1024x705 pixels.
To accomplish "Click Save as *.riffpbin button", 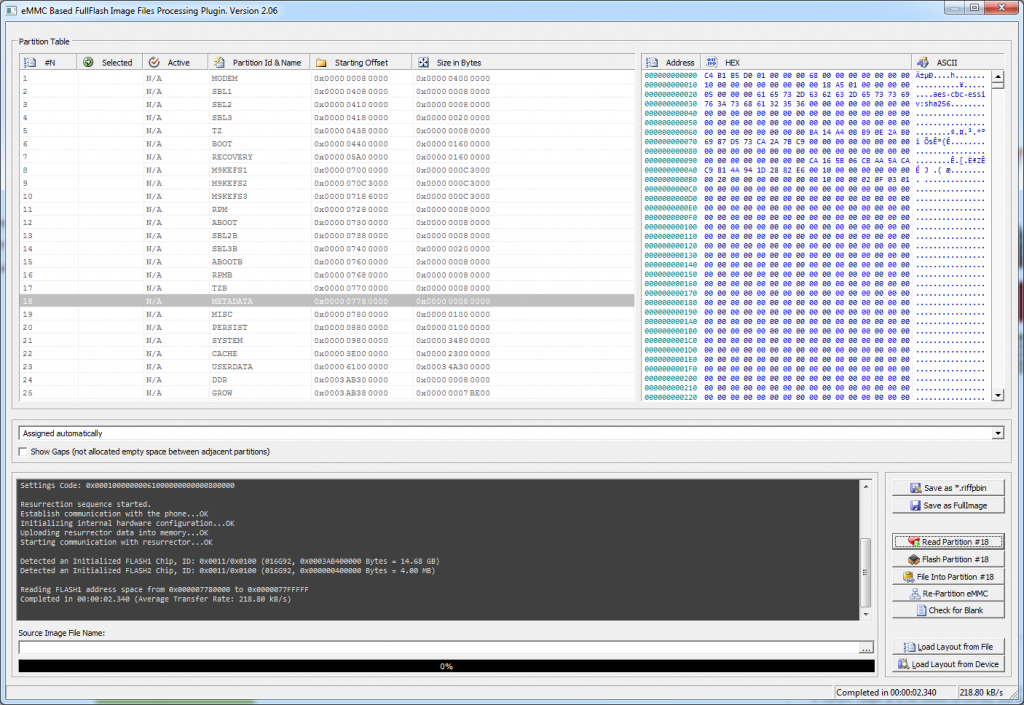I will [948, 488].
